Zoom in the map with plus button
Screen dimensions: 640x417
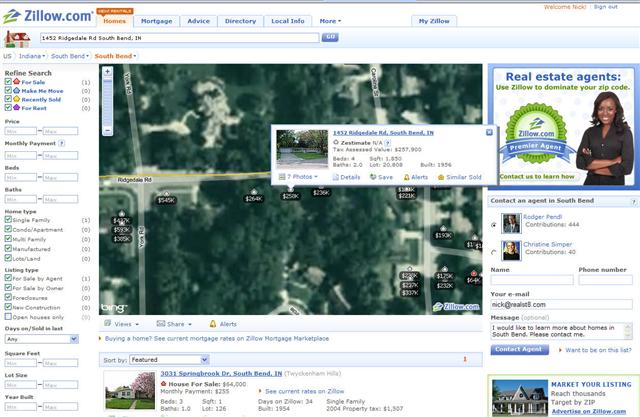[107, 72]
